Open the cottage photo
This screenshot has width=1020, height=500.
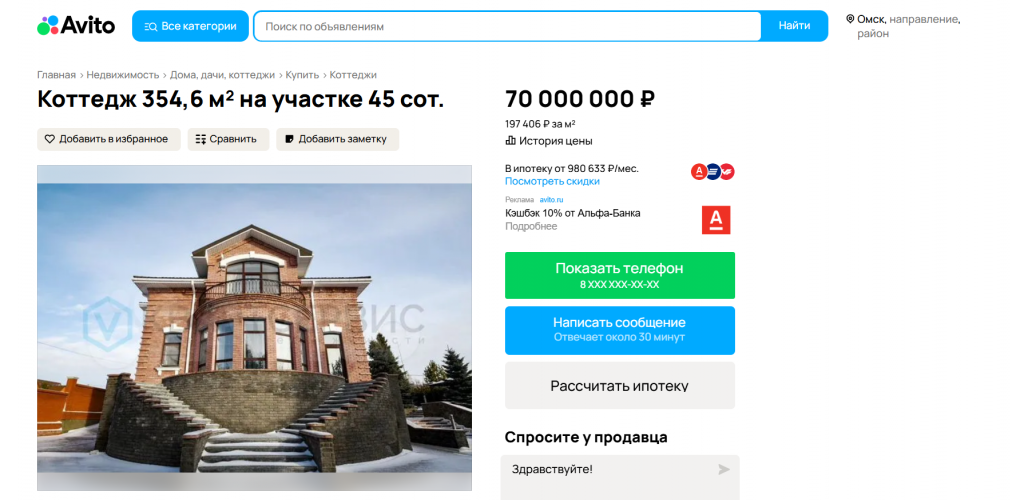pos(254,328)
